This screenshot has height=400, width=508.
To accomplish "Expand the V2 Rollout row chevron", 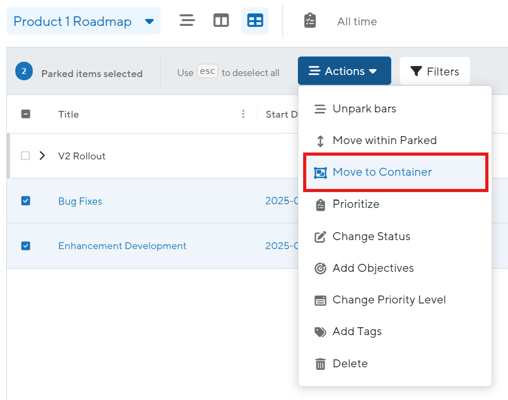I will pos(42,156).
